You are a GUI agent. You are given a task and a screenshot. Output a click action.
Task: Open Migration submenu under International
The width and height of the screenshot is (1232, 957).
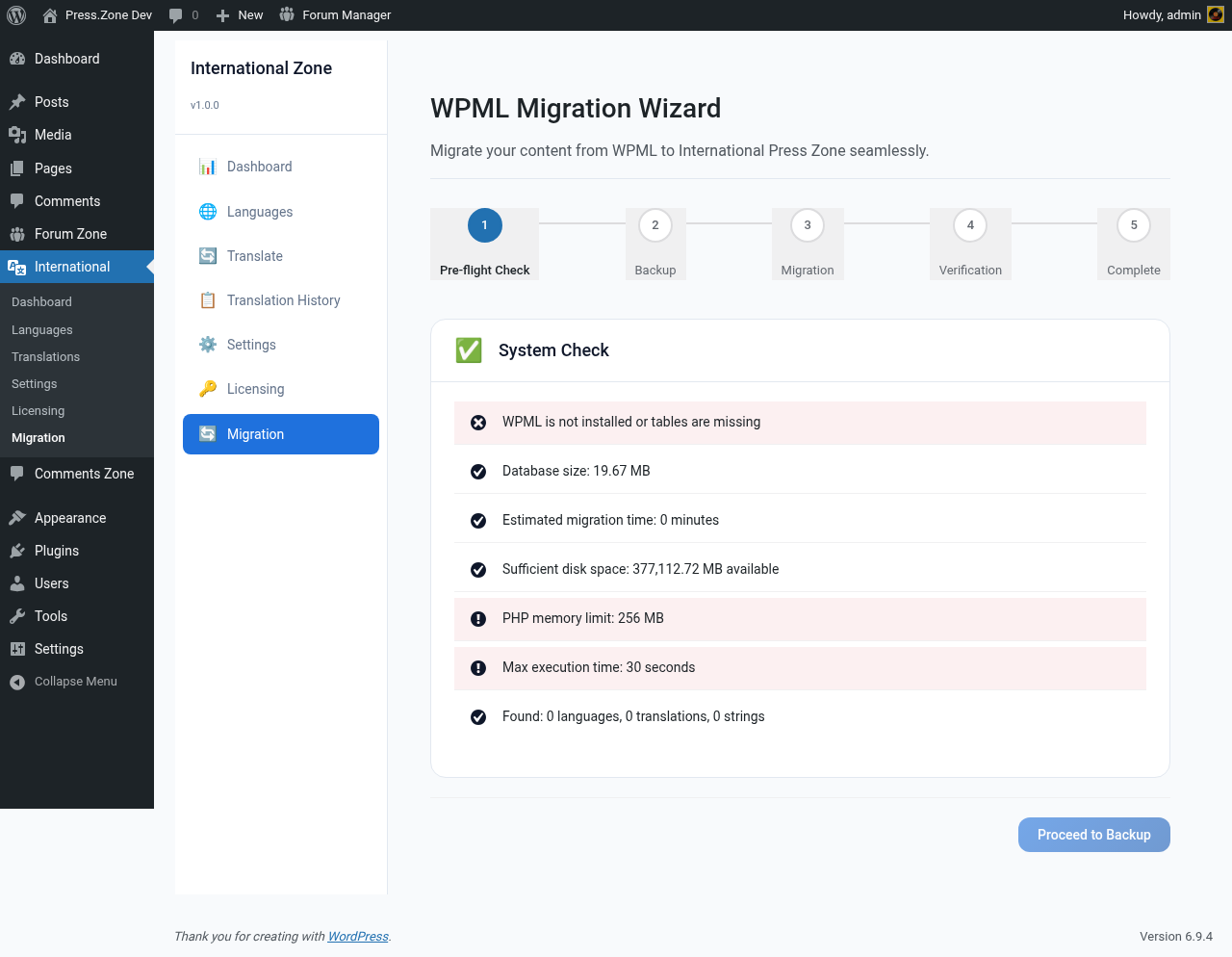pos(38,438)
